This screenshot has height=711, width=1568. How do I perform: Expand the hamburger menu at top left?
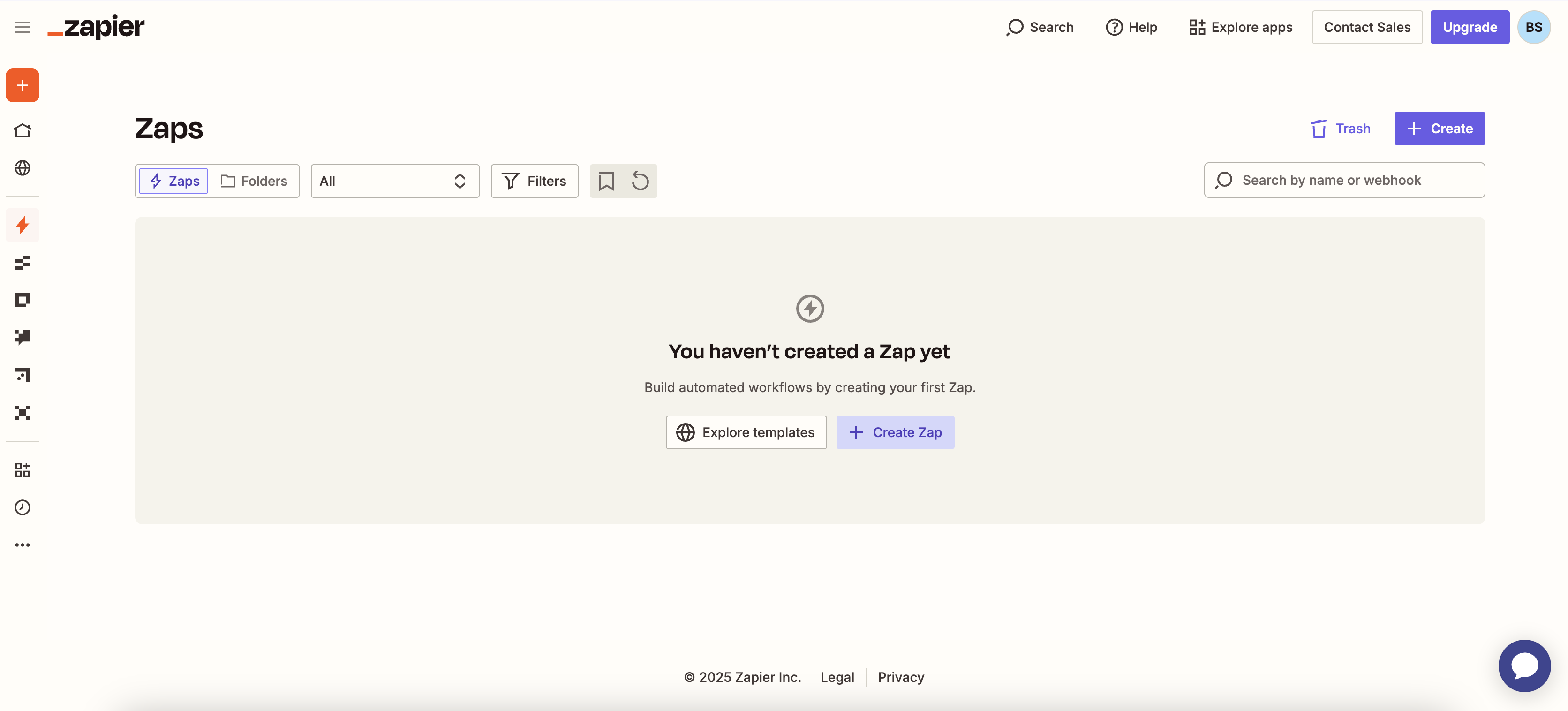23,27
